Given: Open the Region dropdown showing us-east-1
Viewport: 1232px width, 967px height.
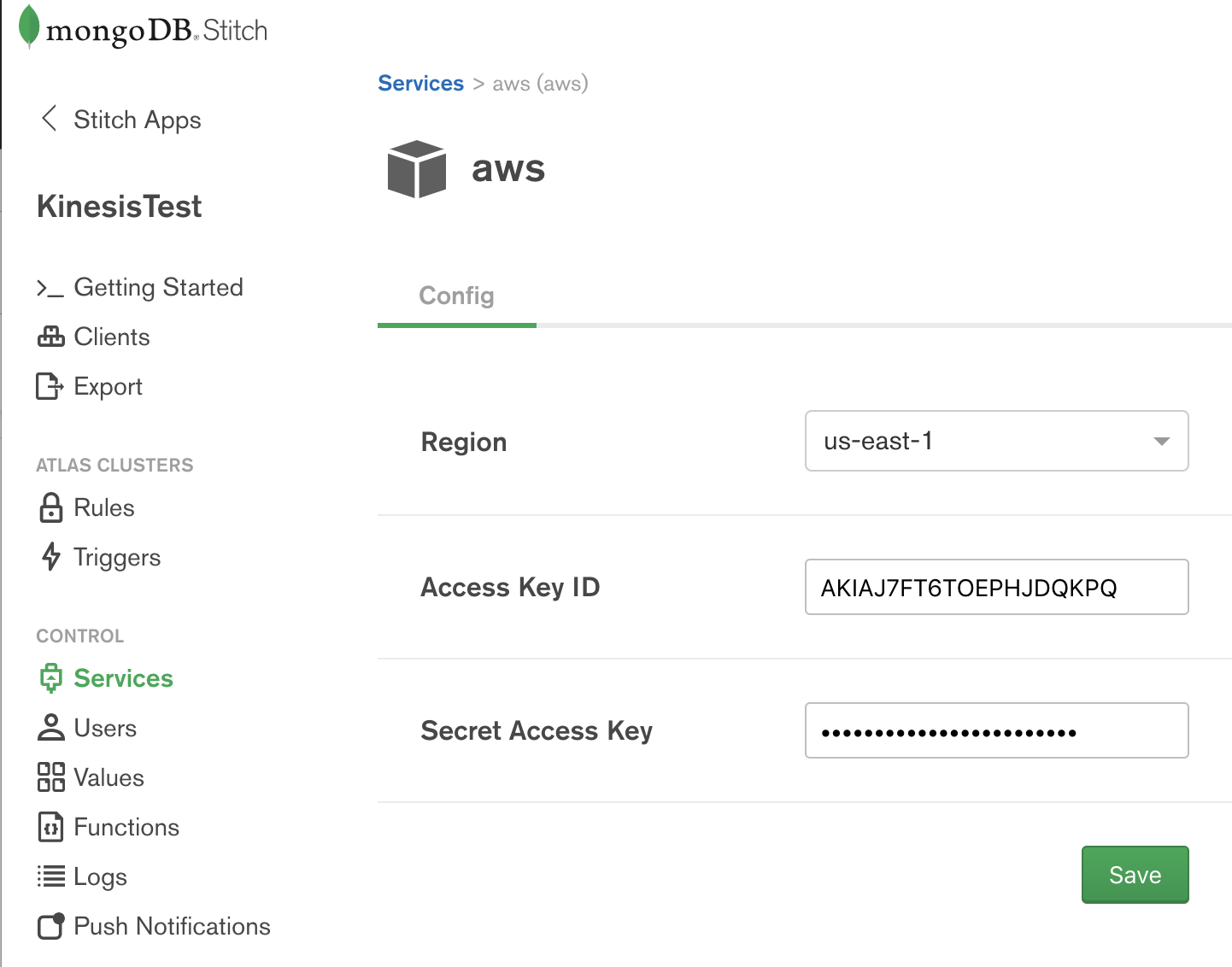Looking at the screenshot, I should point(996,441).
